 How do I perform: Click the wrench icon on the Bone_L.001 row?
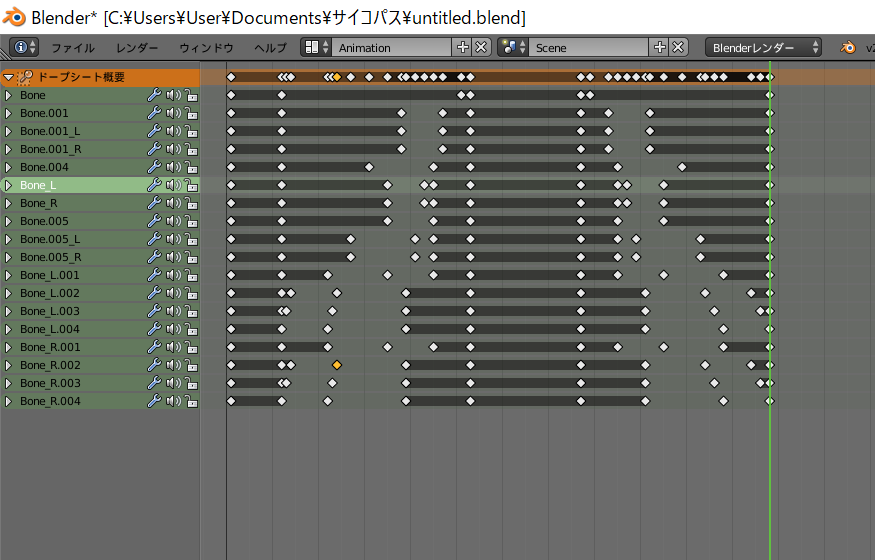154,275
